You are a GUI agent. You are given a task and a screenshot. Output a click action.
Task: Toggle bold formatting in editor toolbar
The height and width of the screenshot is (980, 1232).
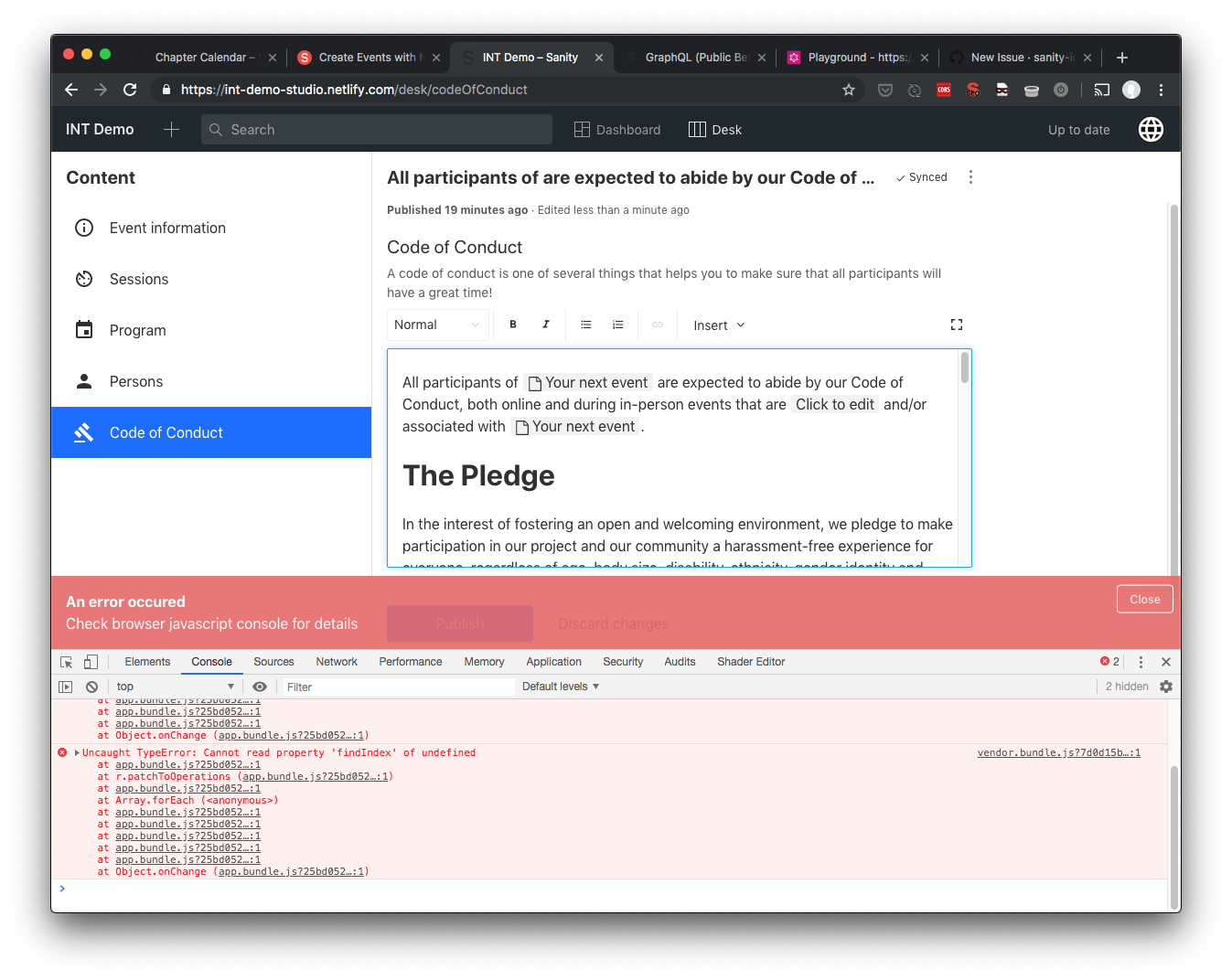tap(513, 325)
